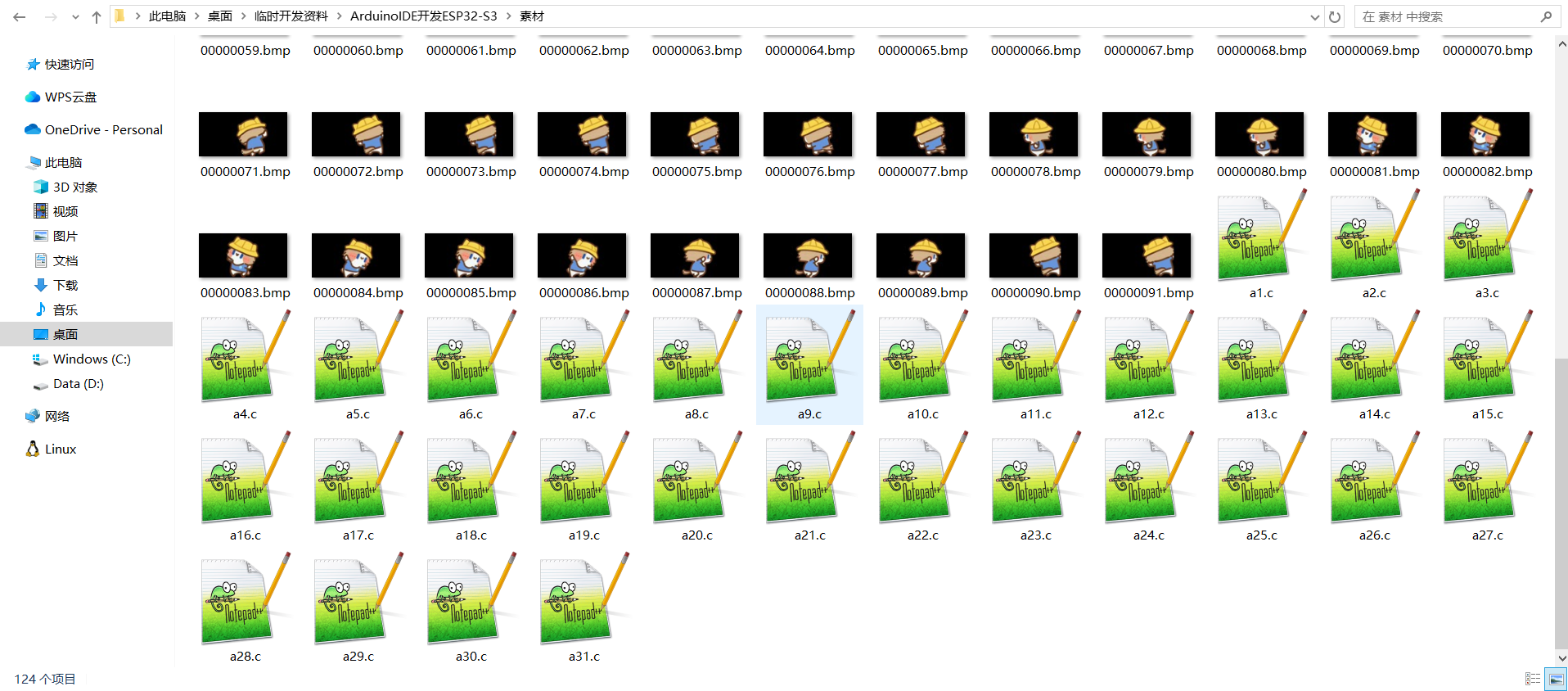Select the a7.c file icon
Image resolution: width=1568 pixels, height=691 pixels.
coord(583,357)
